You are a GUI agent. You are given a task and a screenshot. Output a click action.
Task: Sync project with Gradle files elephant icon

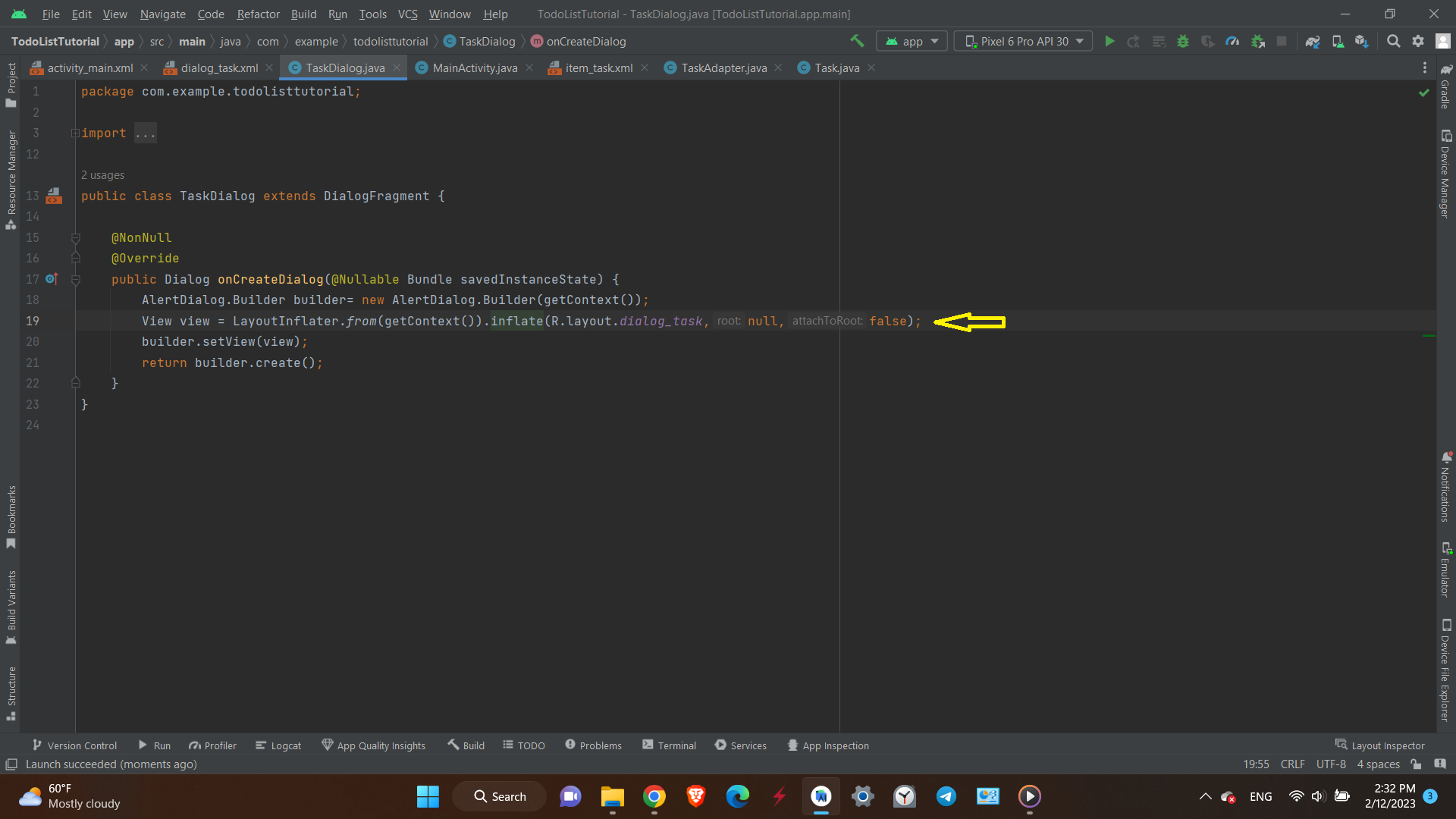(1313, 41)
